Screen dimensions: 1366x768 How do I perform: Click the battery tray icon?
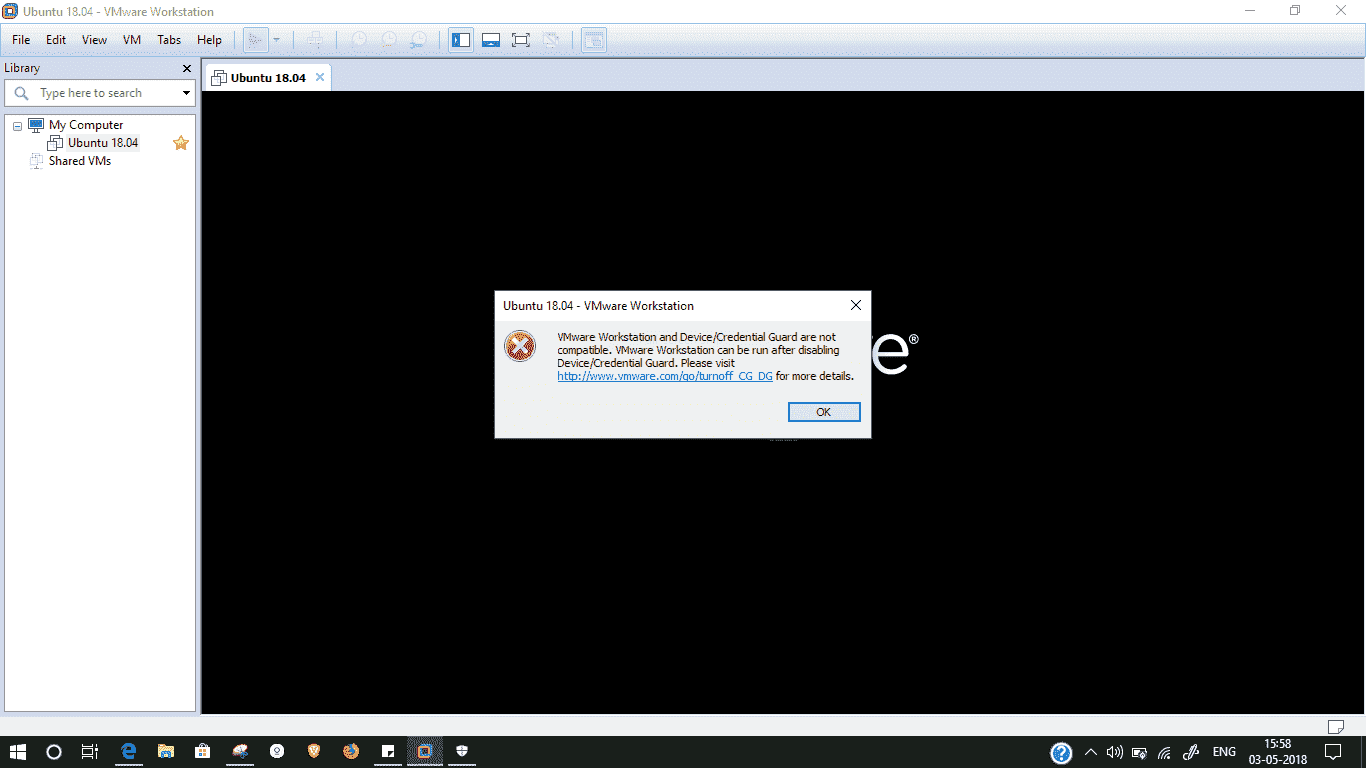tap(1140, 752)
